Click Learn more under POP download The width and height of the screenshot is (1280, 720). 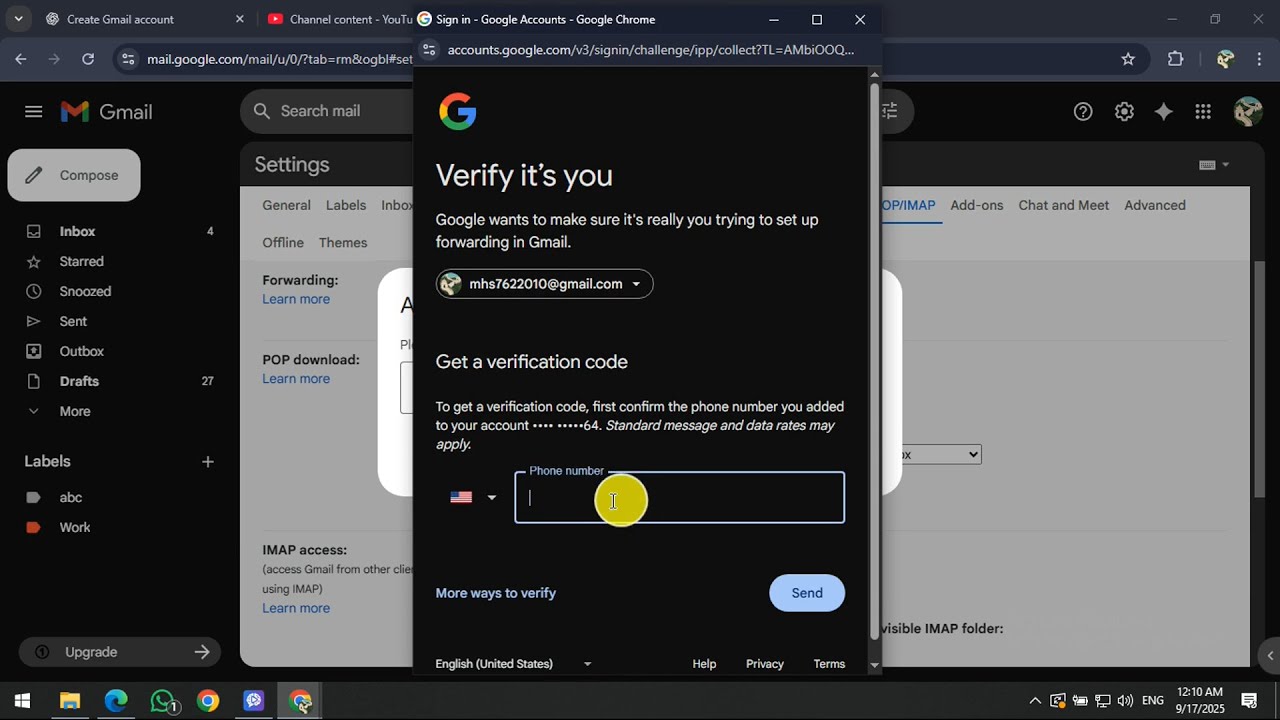296,379
